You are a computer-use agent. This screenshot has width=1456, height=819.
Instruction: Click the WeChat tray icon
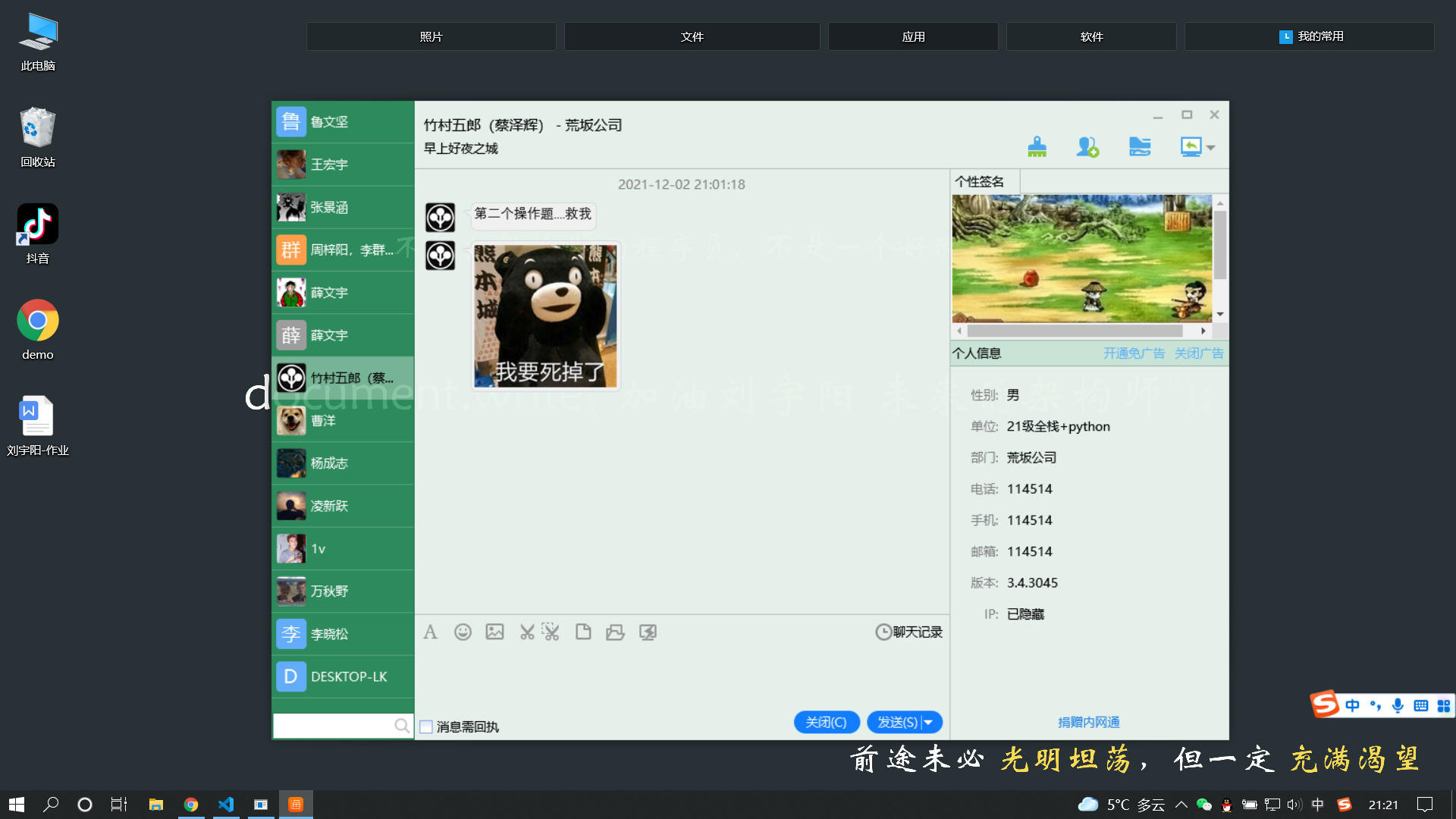[1203, 805]
